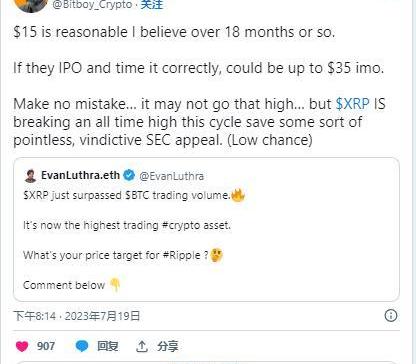Open replies via the blue speech bubble icon

pyautogui.click(x=82, y=346)
